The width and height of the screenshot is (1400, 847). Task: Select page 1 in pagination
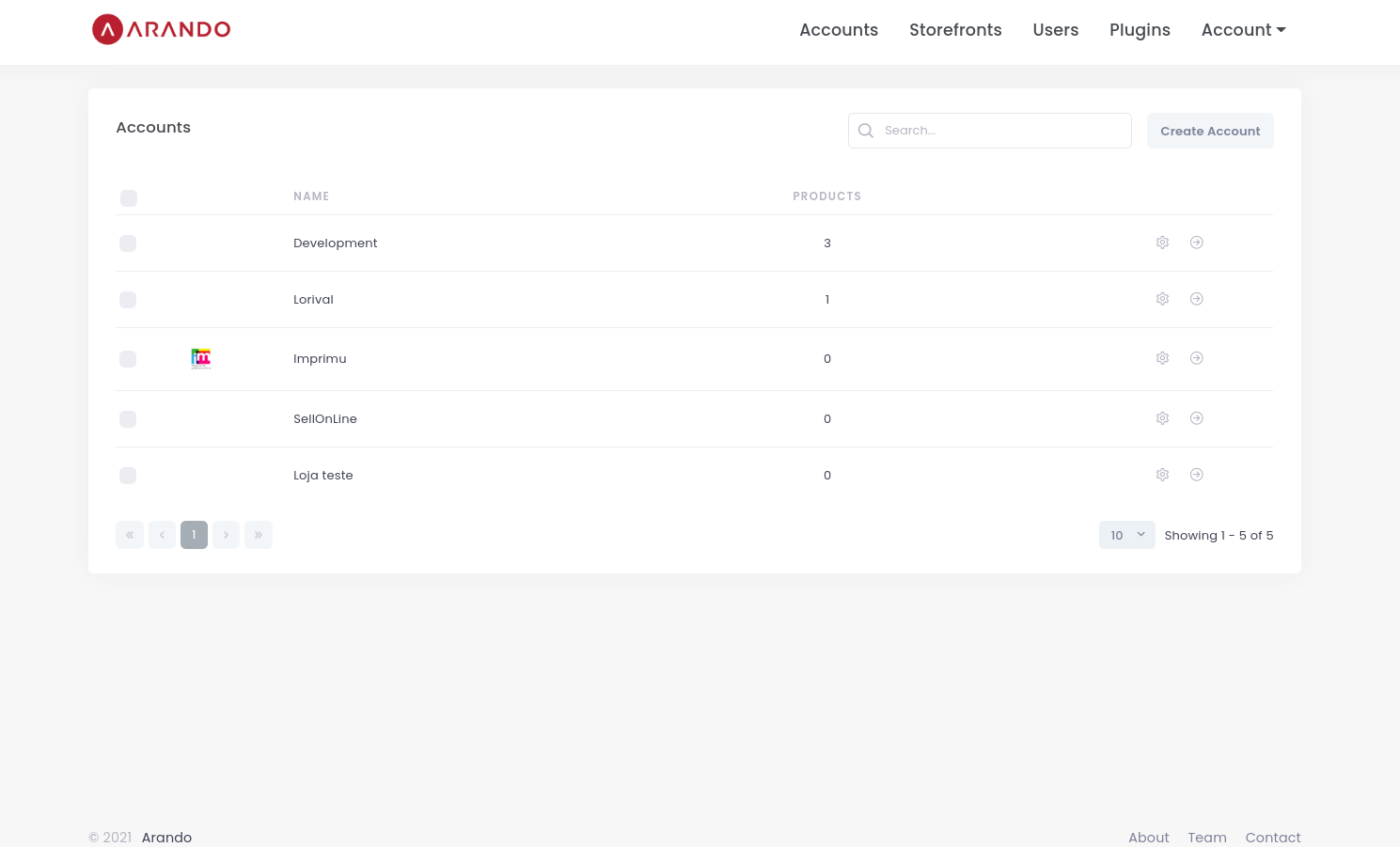pos(194,535)
